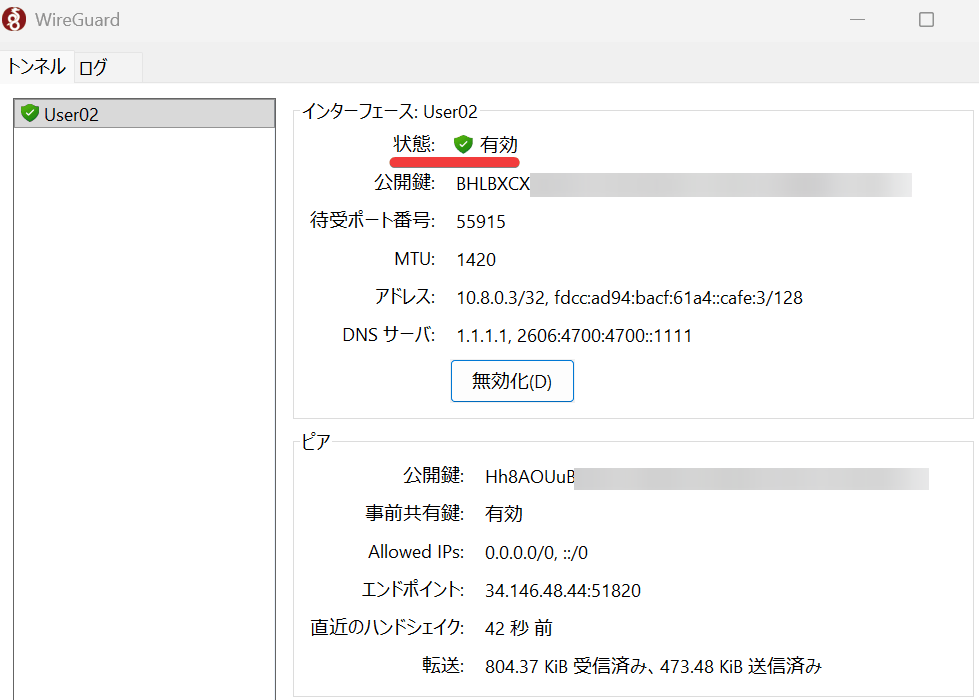This screenshot has height=700, width=979.
Task: Minimize the WireGuard window
Action: (x=857, y=20)
